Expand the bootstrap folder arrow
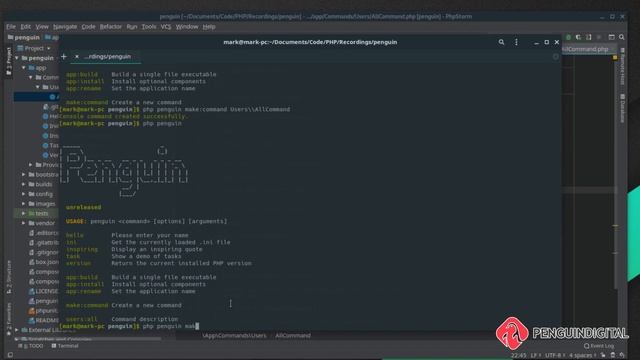This screenshot has width=640, height=360. [x=24, y=175]
